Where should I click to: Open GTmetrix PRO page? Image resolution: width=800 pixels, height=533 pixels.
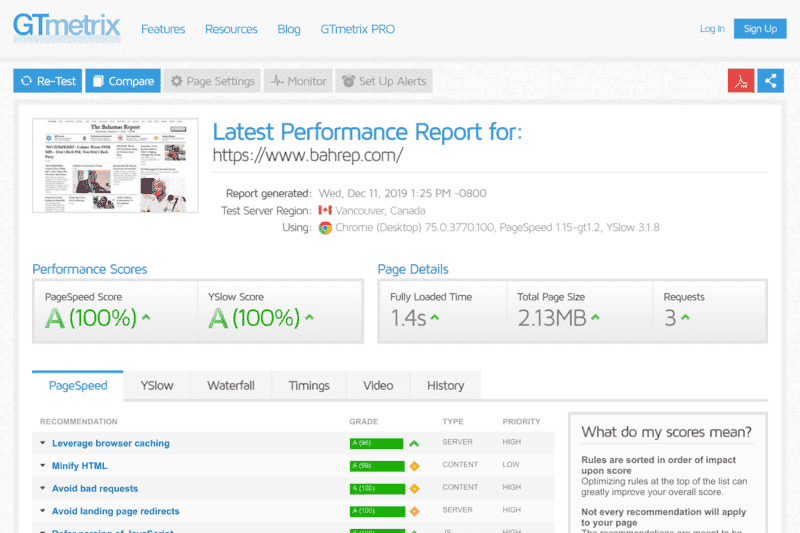[x=358, y=30]
